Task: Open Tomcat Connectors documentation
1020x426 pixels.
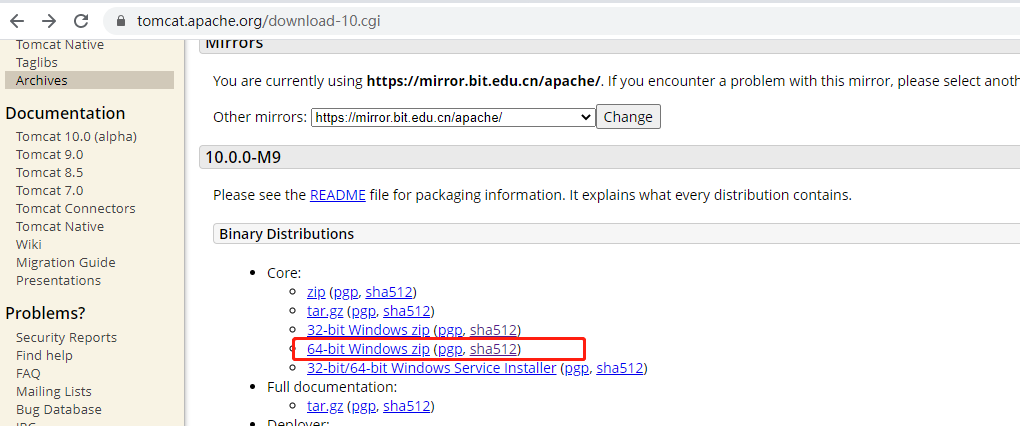Action: tap(75, 209)
